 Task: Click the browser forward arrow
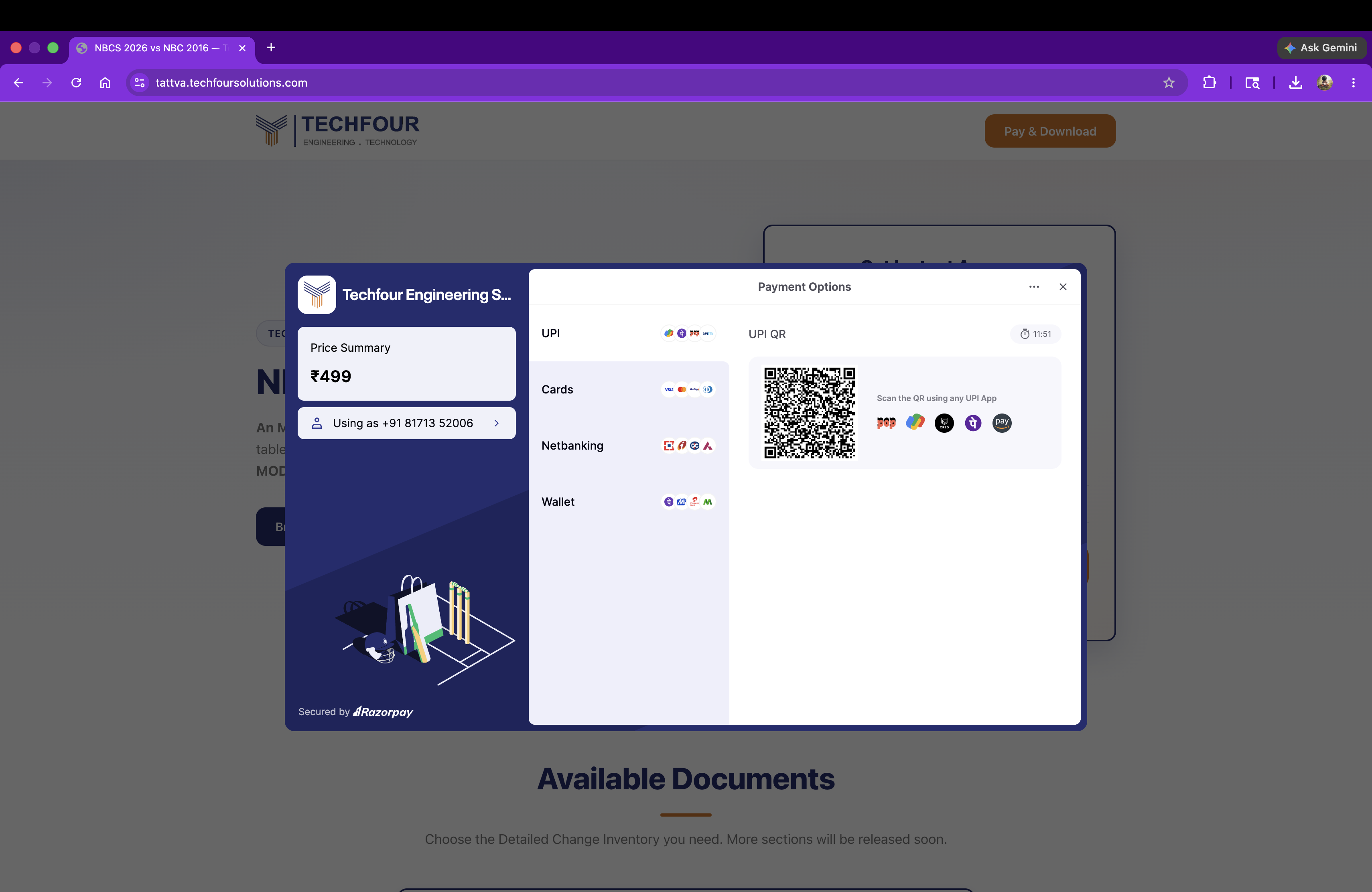click(x=47, y=82)
